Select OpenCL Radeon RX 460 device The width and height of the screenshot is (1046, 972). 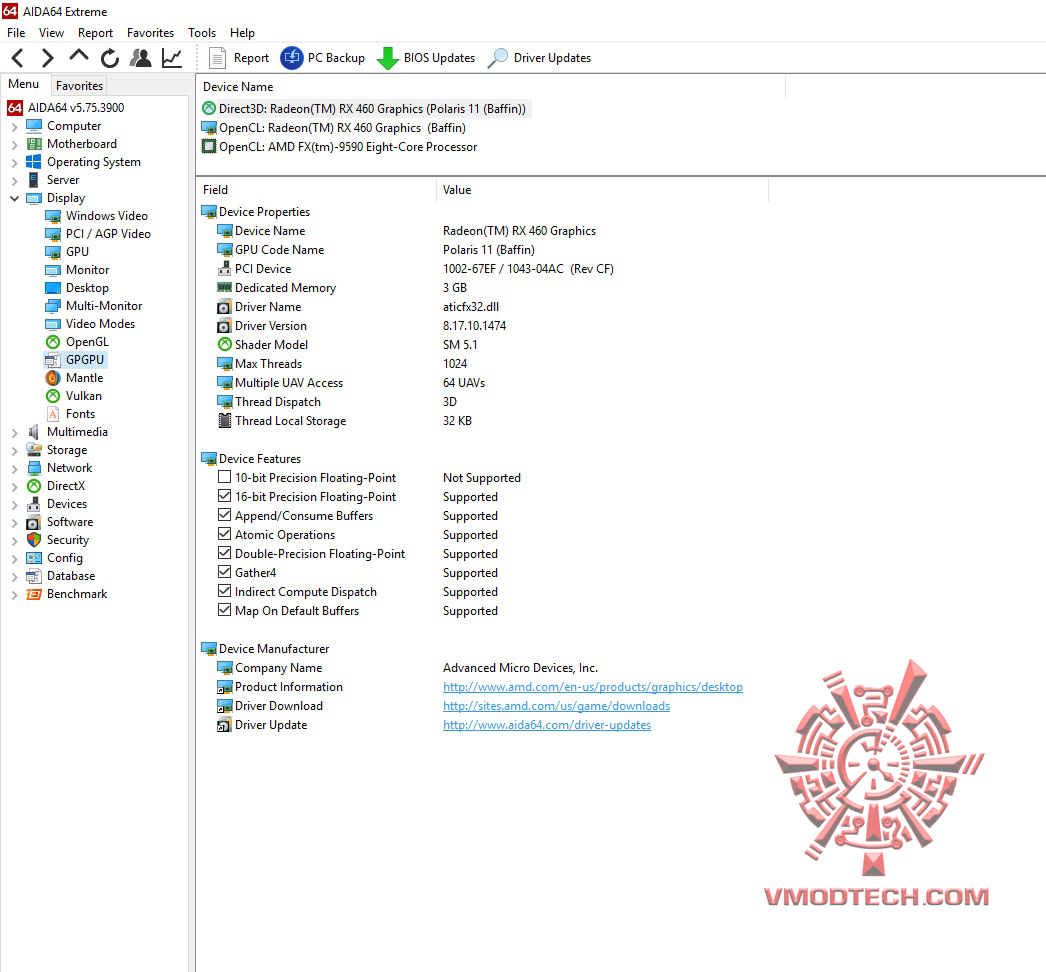[x=334, y=127]
